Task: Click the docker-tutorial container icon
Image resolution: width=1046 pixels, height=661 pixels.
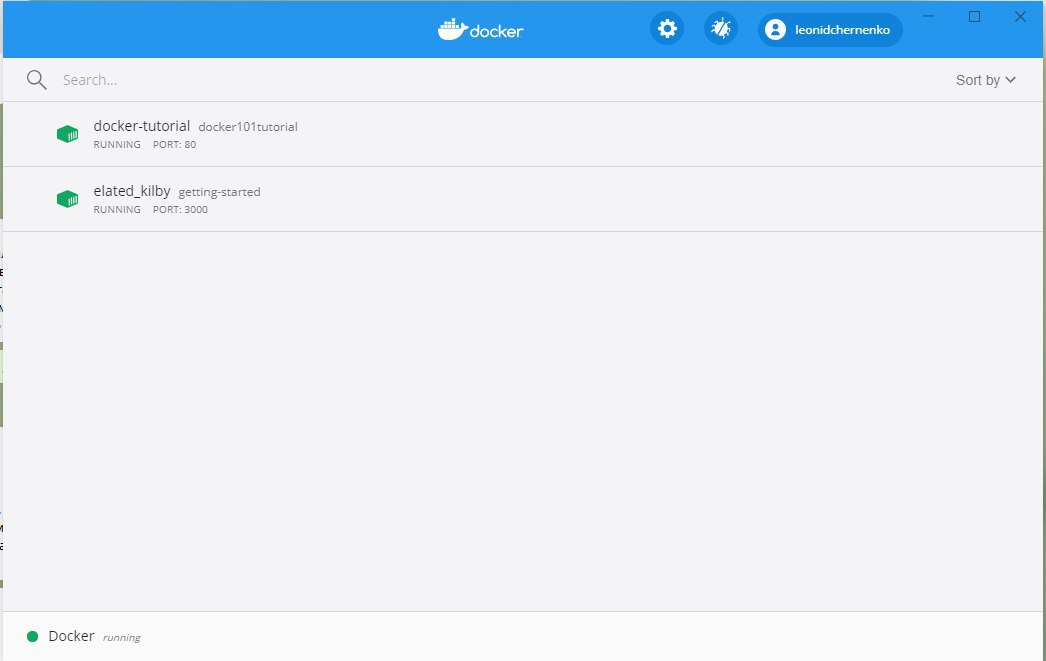Action: coord(67,134)
